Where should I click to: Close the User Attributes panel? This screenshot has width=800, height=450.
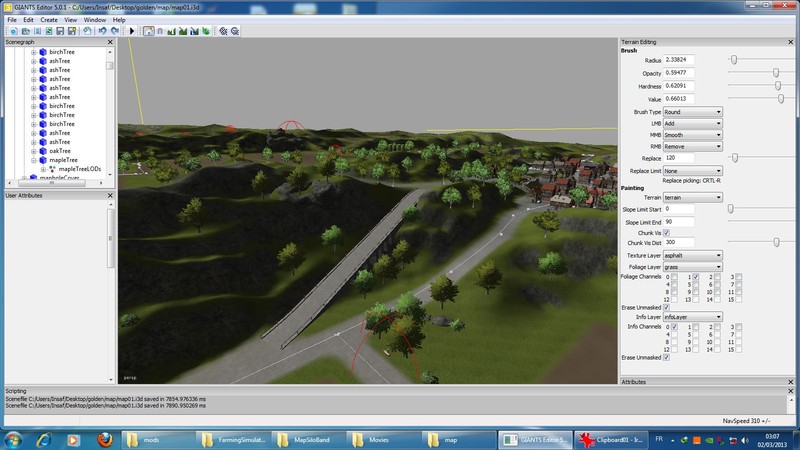pos(110,195)
